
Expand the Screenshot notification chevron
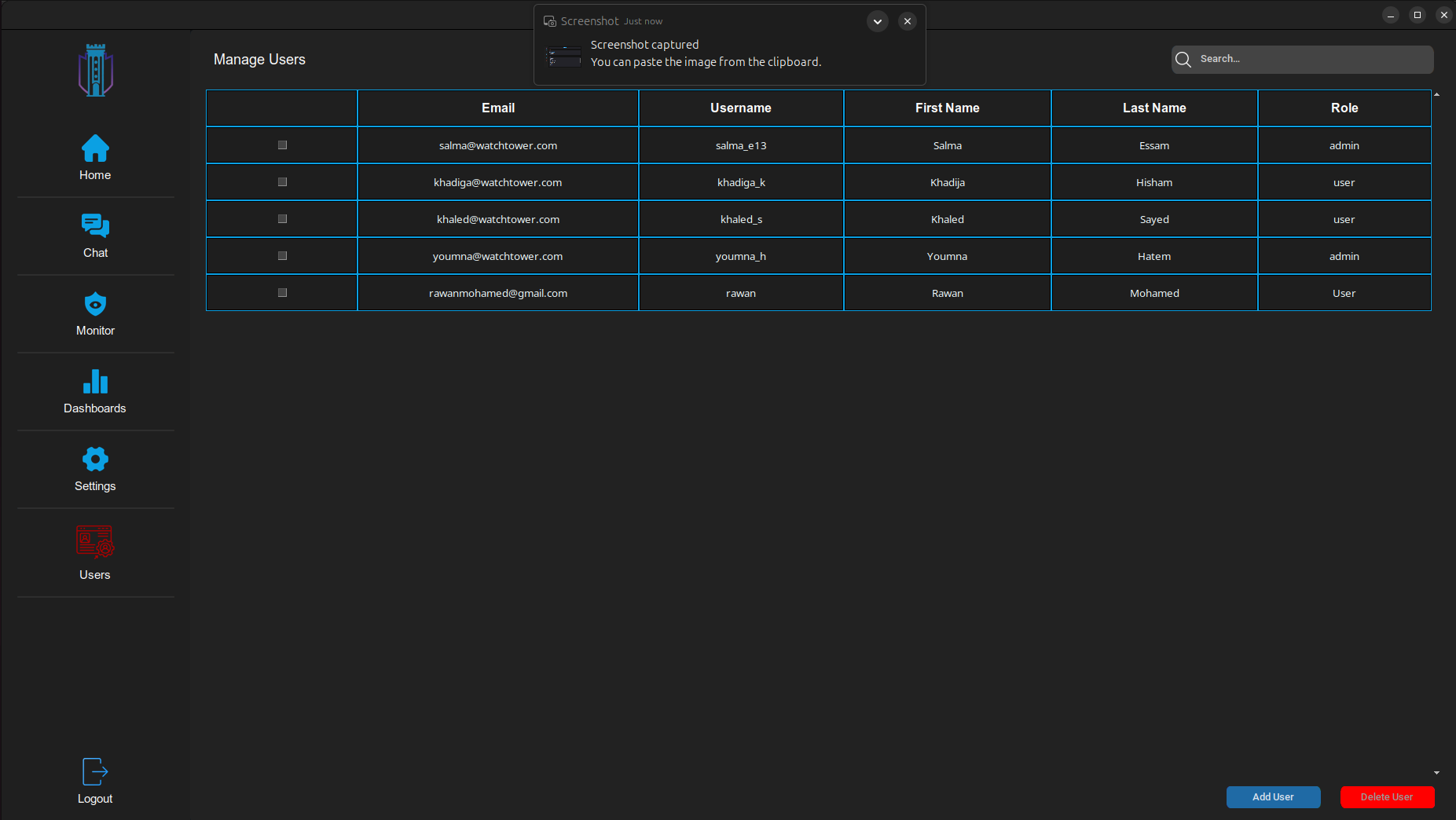click(878, 21)
